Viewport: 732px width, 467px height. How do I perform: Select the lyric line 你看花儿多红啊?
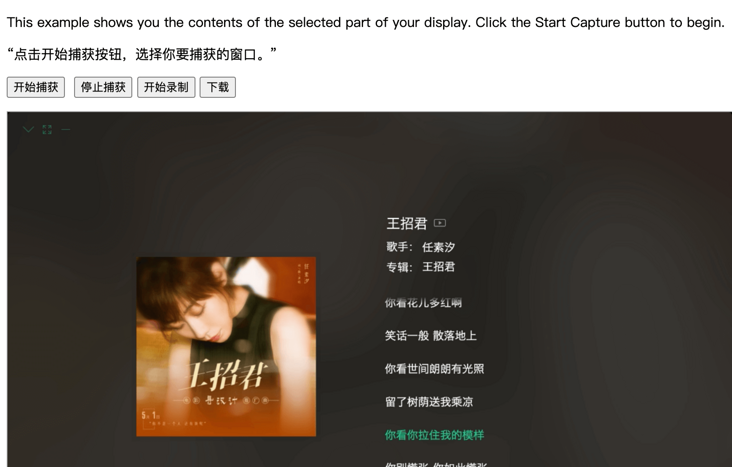coord(423,303)
